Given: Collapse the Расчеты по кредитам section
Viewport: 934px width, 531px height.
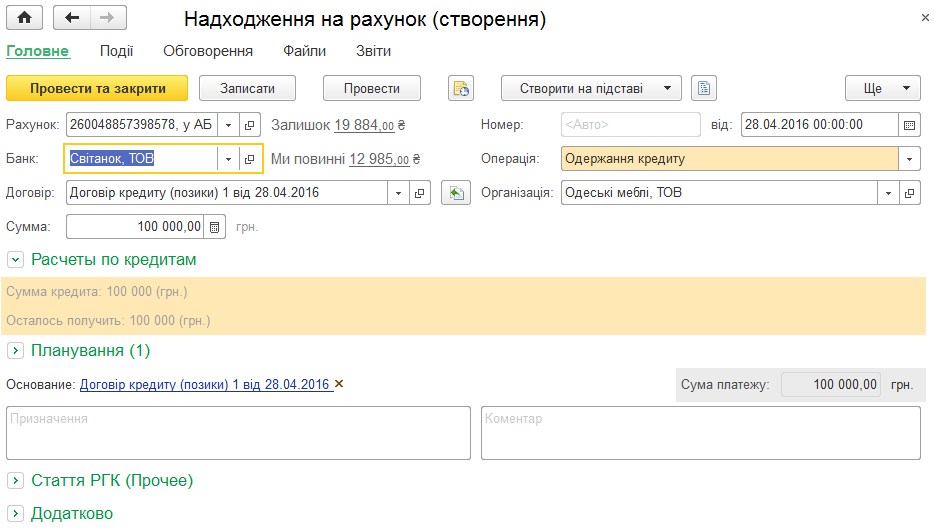Looking at the screenshot, I should pyautogui.click(x=15, y=260).
